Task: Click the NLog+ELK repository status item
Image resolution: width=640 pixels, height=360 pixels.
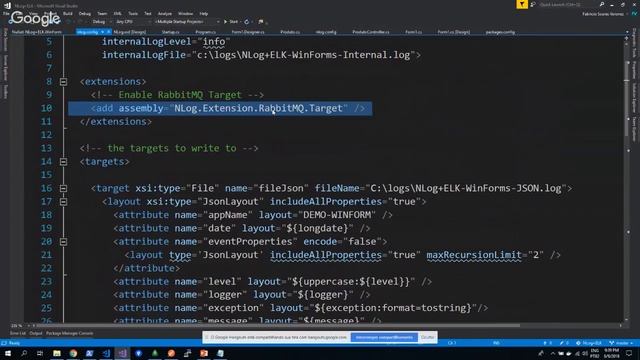Action: (589, 343)
